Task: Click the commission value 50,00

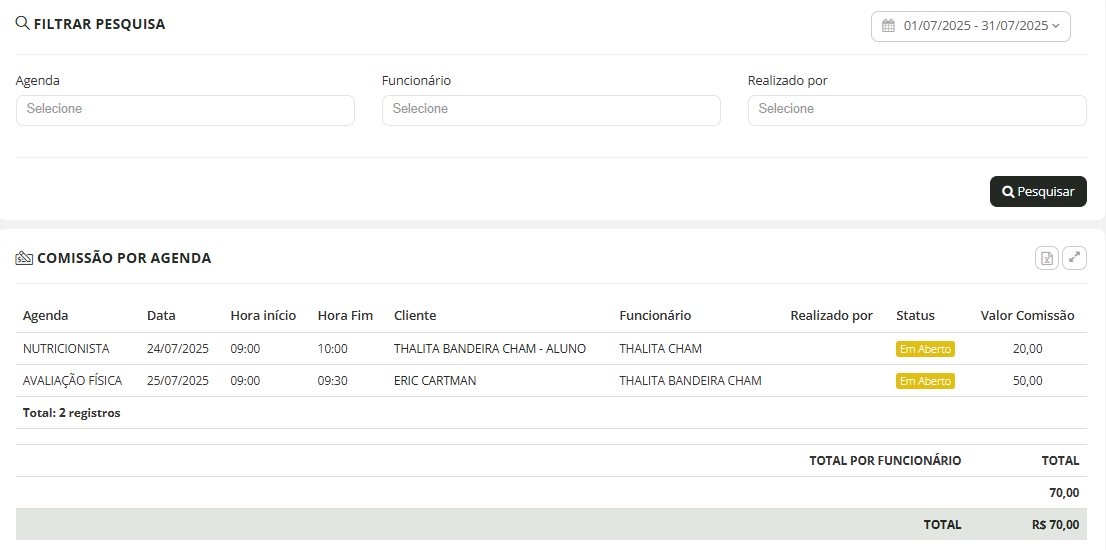Action: [x=1027, y=381]
